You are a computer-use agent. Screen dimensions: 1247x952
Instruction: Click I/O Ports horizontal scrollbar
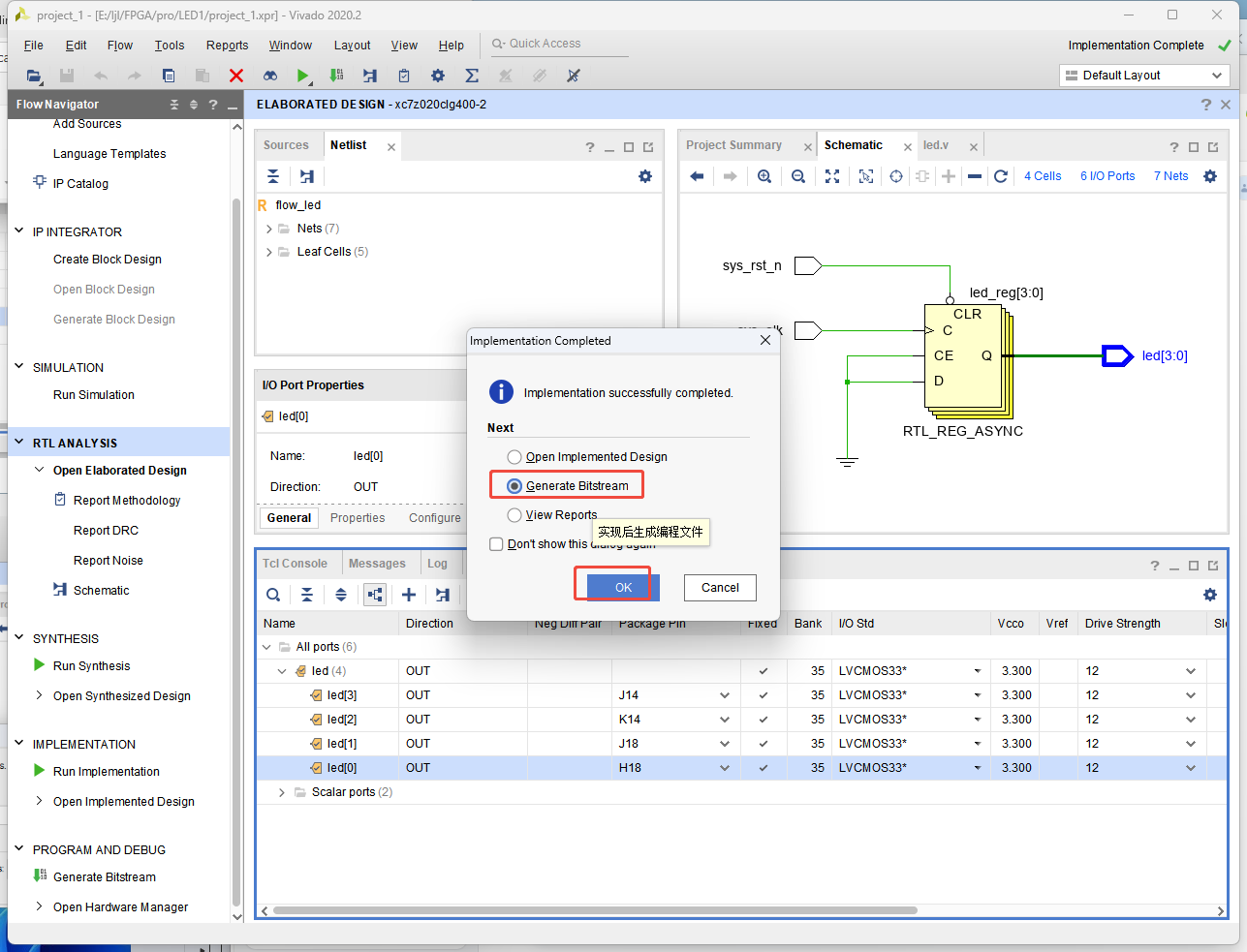[x=595, y=910]
